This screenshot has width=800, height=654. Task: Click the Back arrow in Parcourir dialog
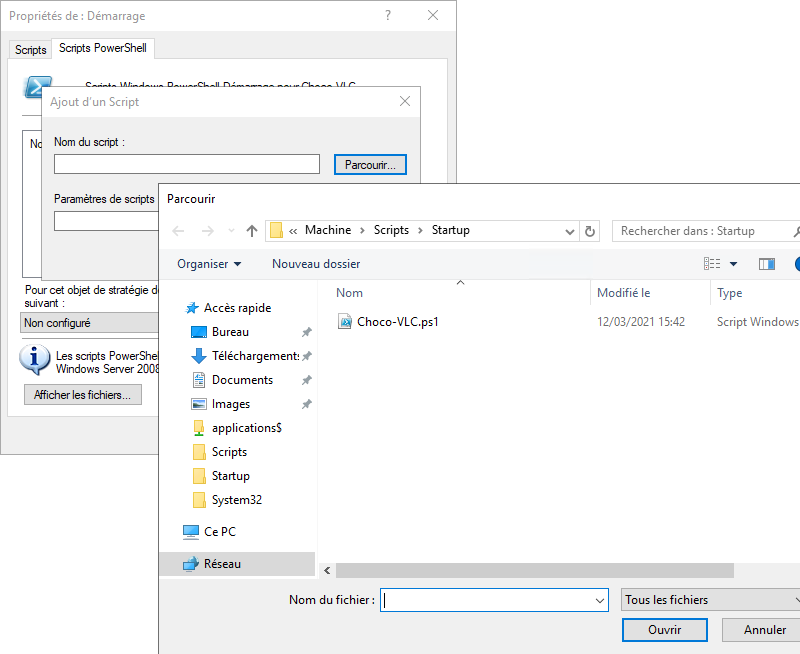click(x=178, y=231)
